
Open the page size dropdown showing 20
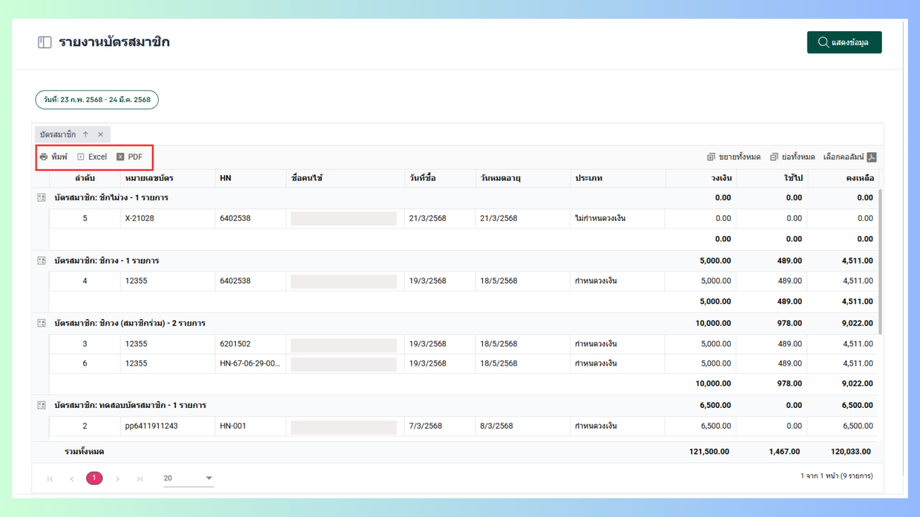[x=188, y=478]
